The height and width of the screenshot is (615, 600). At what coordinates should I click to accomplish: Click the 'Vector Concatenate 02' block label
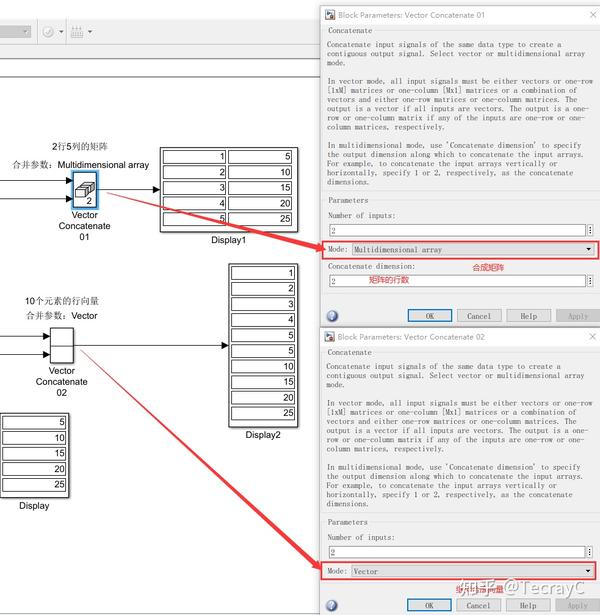tap(62, 382)
